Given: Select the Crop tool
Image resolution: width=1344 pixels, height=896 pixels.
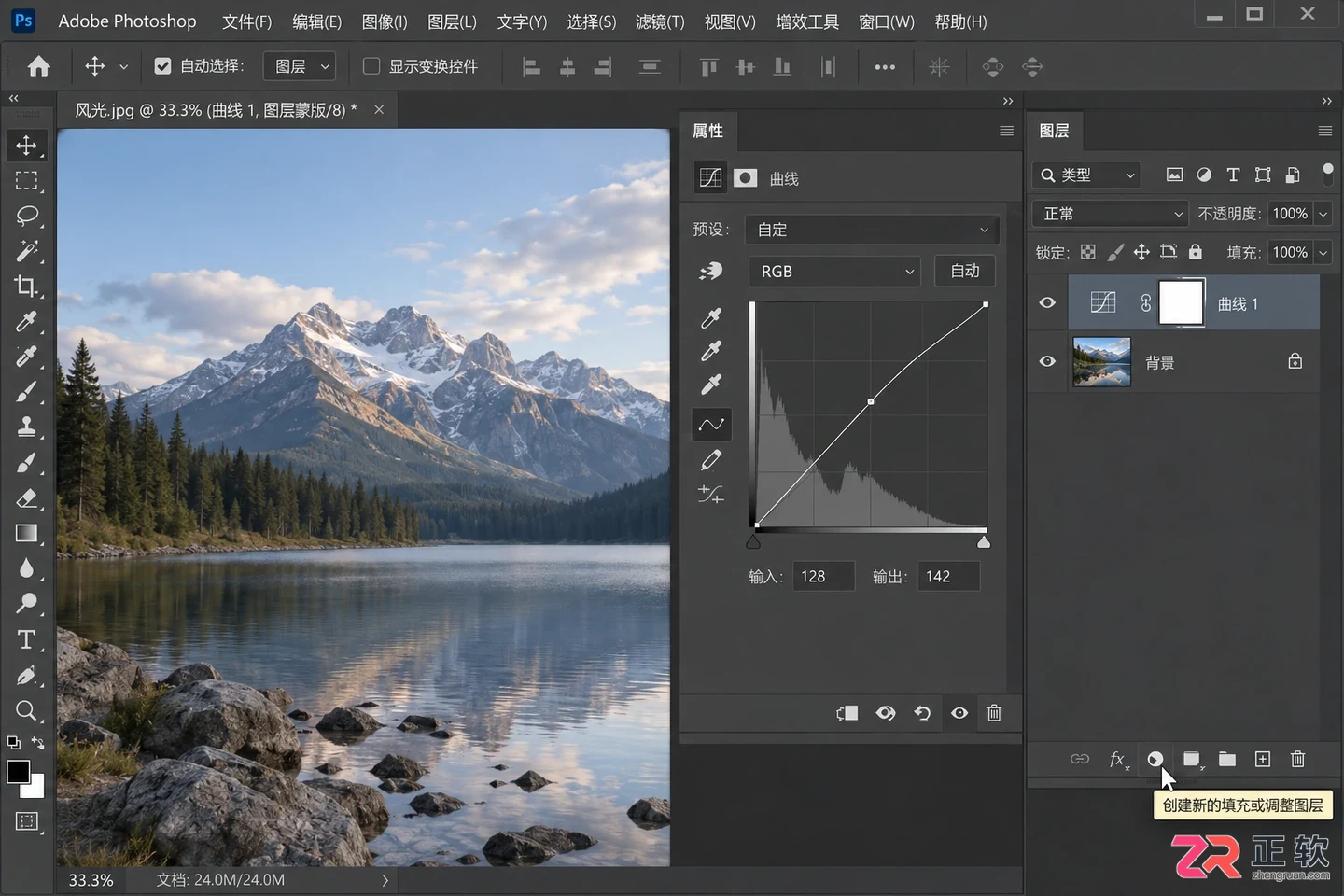Looking at the screenshot, I should point(26,287).
